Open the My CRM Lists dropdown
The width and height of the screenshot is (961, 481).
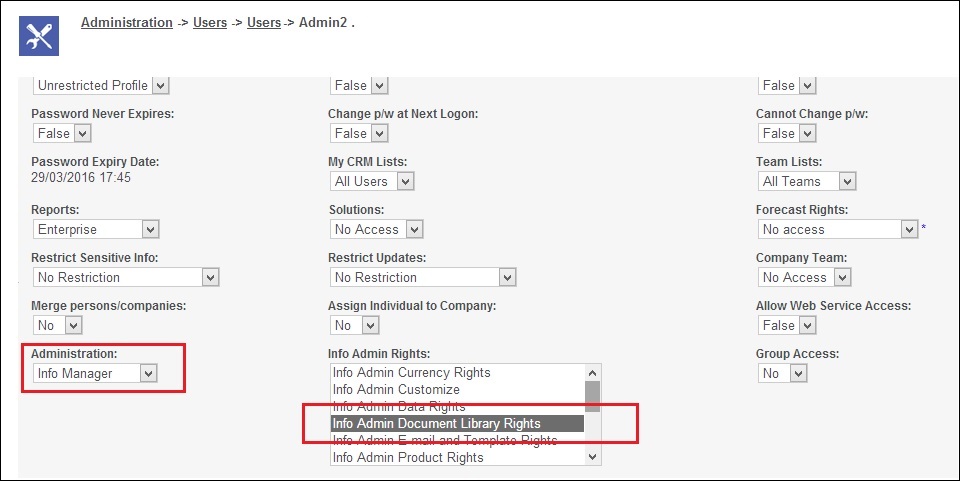point(371,181)
